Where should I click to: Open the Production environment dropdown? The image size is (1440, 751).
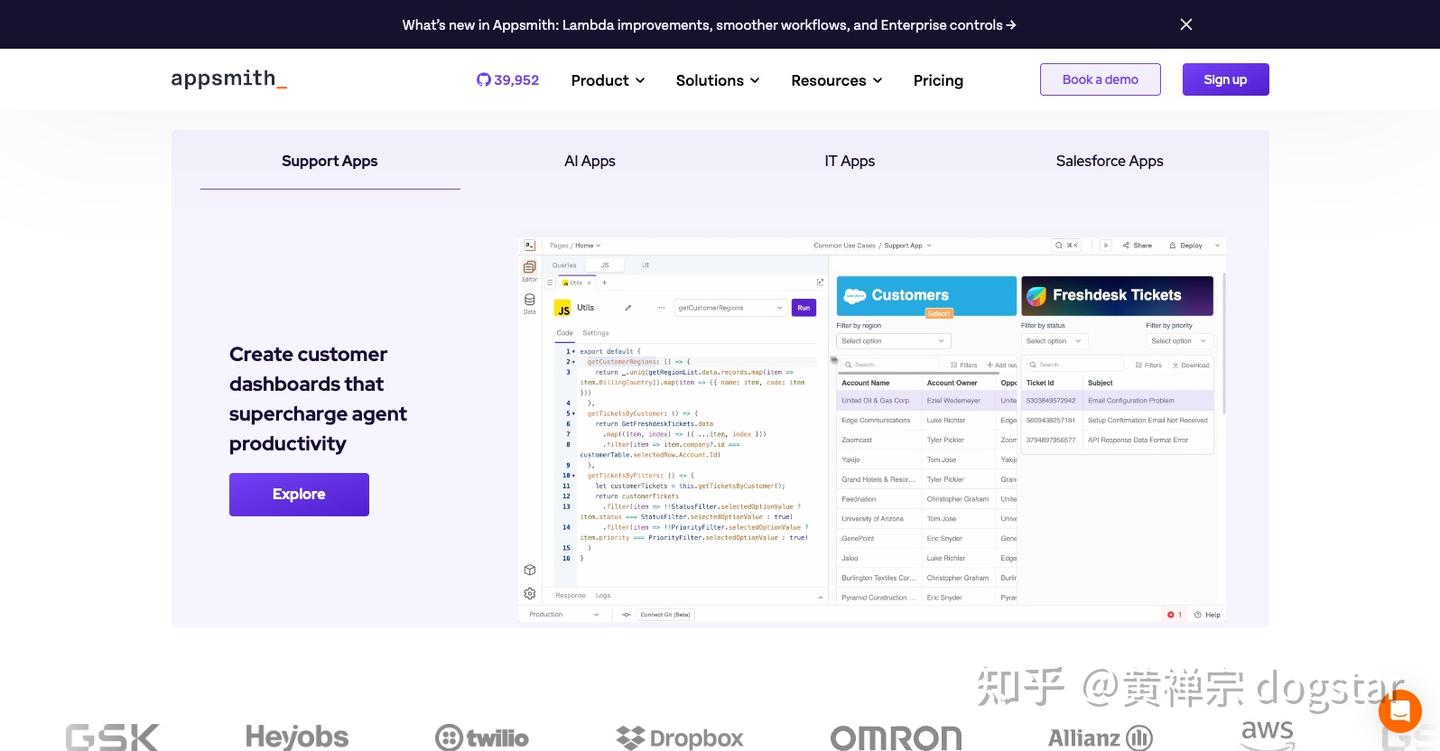pyautogui.click(x=565, y=614)
